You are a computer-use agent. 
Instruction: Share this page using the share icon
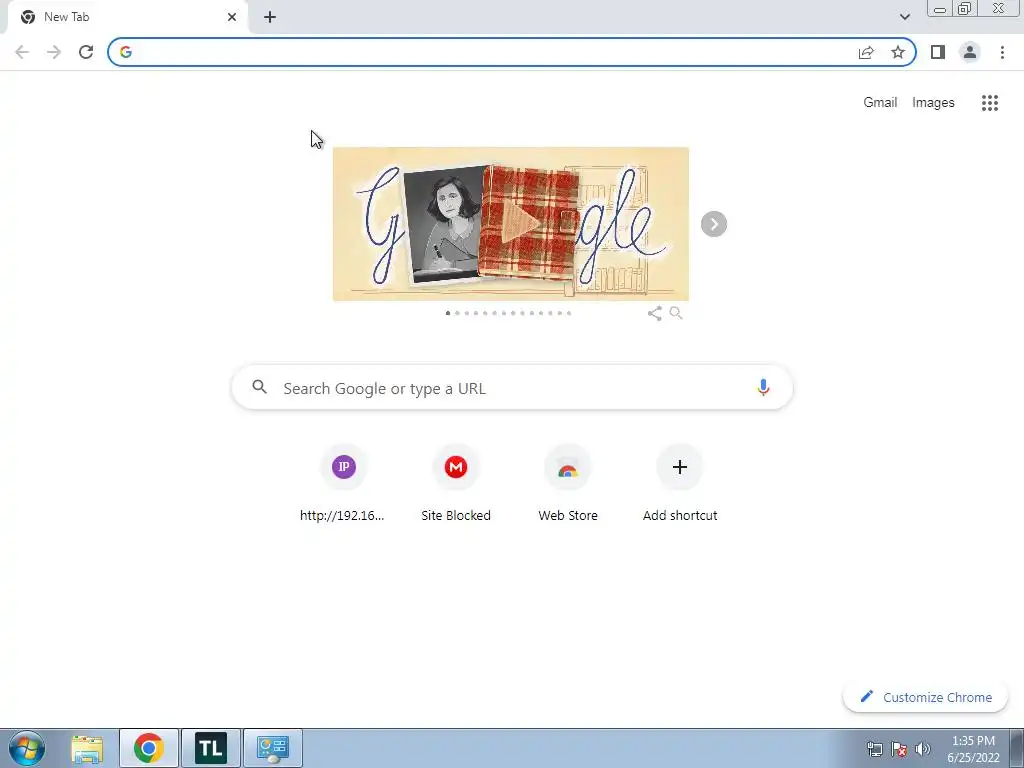[x=866, y=52]
